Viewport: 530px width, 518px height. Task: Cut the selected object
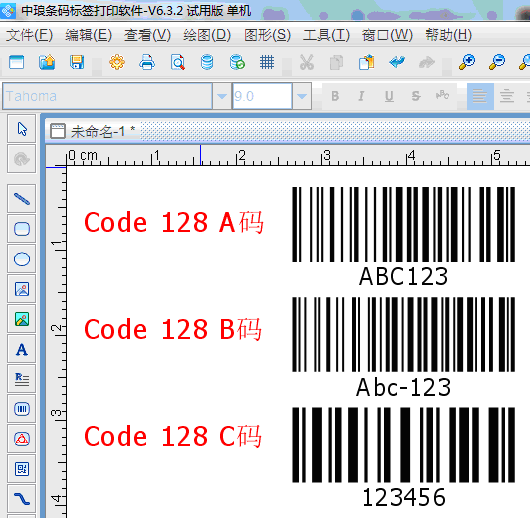(x=307, y=62)
